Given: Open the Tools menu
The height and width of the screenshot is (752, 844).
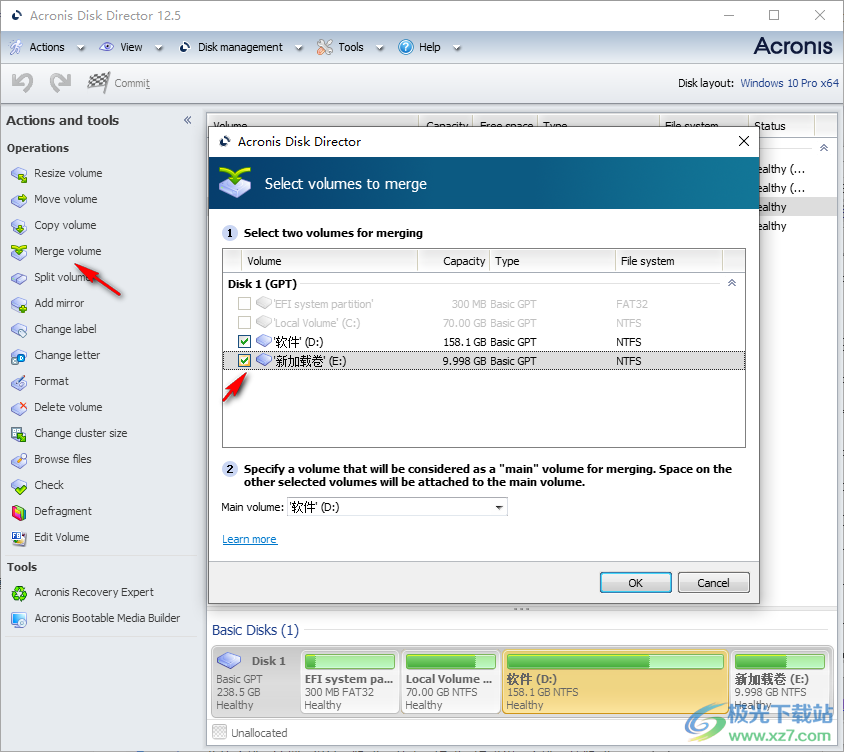Looking at the screenshot, I should pyautogui.click(x=351, y=47).
